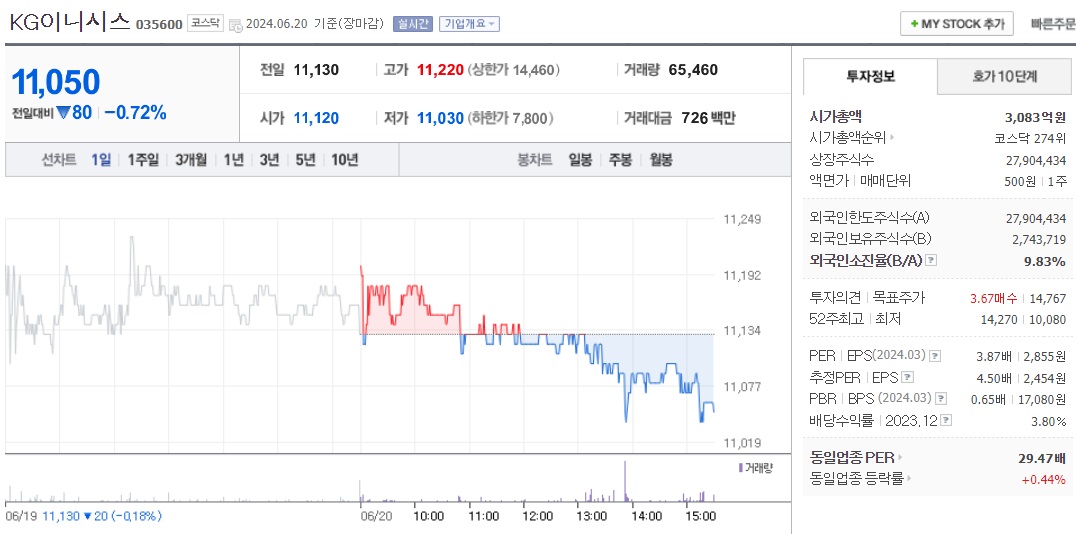Click the 동일업종 PER value 29.47배
Screen dimensions: 1076x534
1042,457
